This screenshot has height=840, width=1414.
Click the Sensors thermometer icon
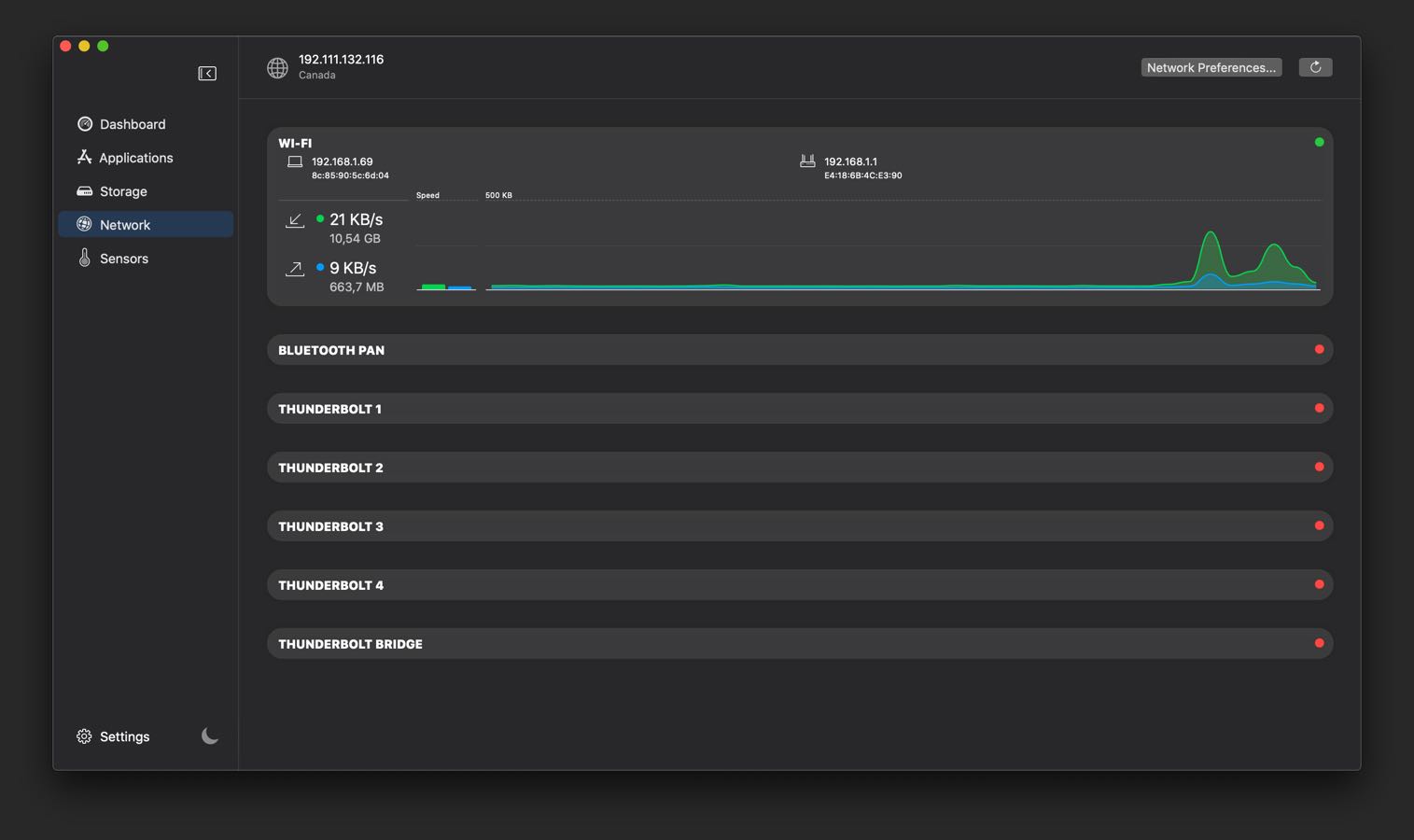(x=85, y=258)
